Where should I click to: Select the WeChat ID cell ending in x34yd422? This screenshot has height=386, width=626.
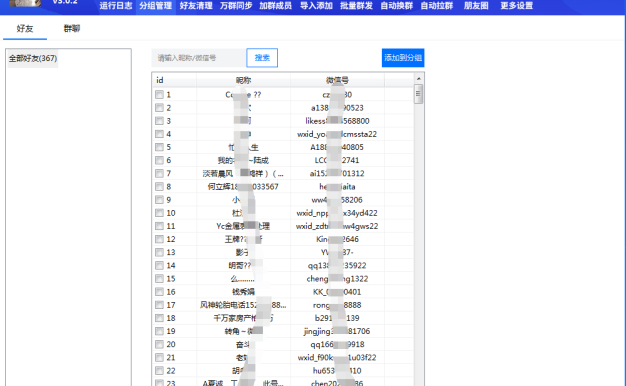tap(337, 213)
